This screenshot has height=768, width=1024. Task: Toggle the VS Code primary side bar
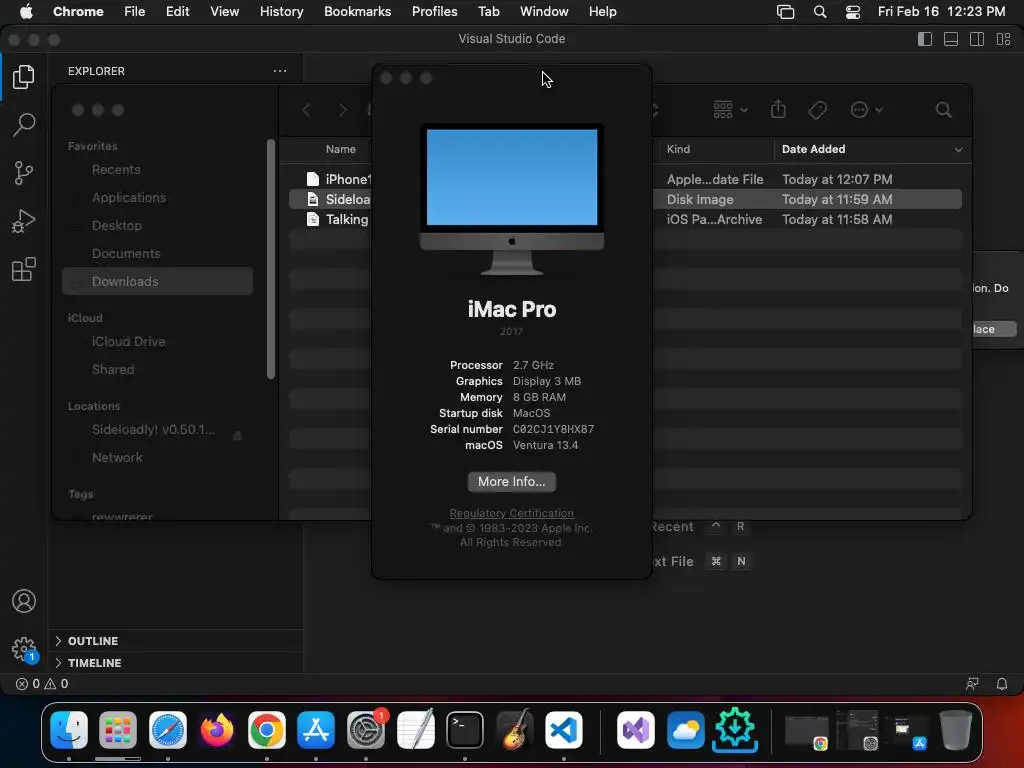(x=925, y=39)
